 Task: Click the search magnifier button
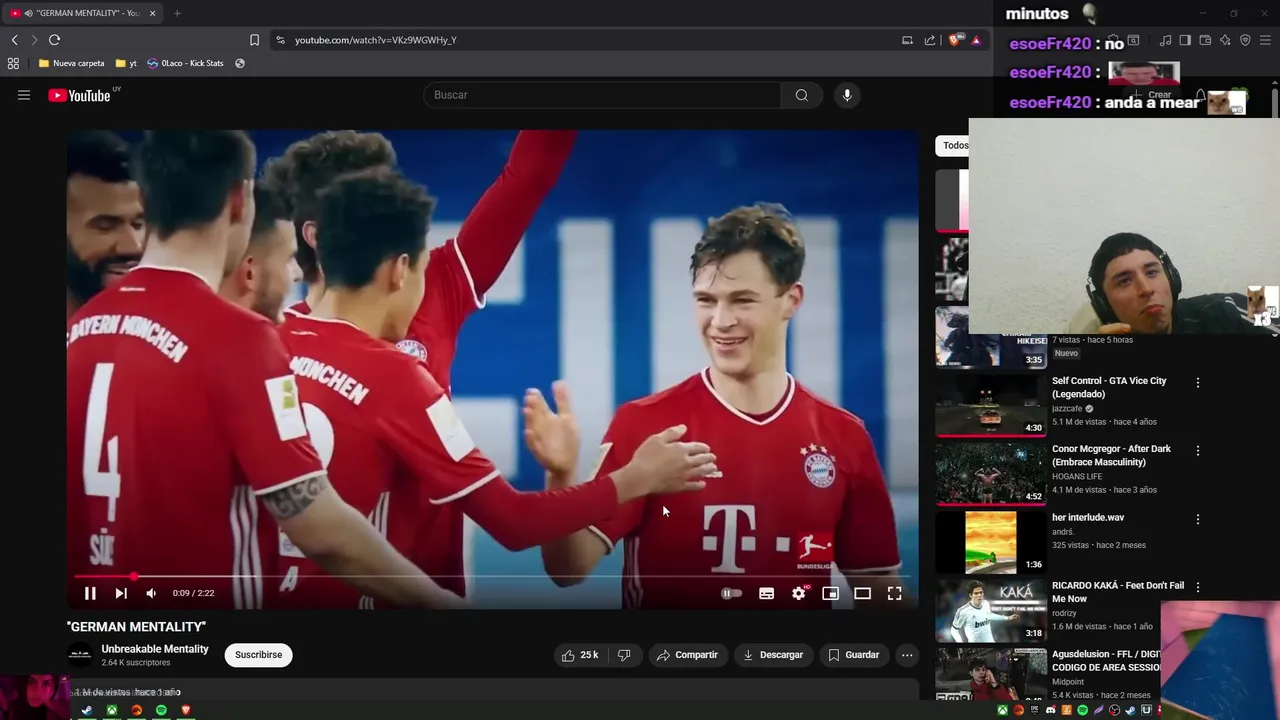click(802, 95)
